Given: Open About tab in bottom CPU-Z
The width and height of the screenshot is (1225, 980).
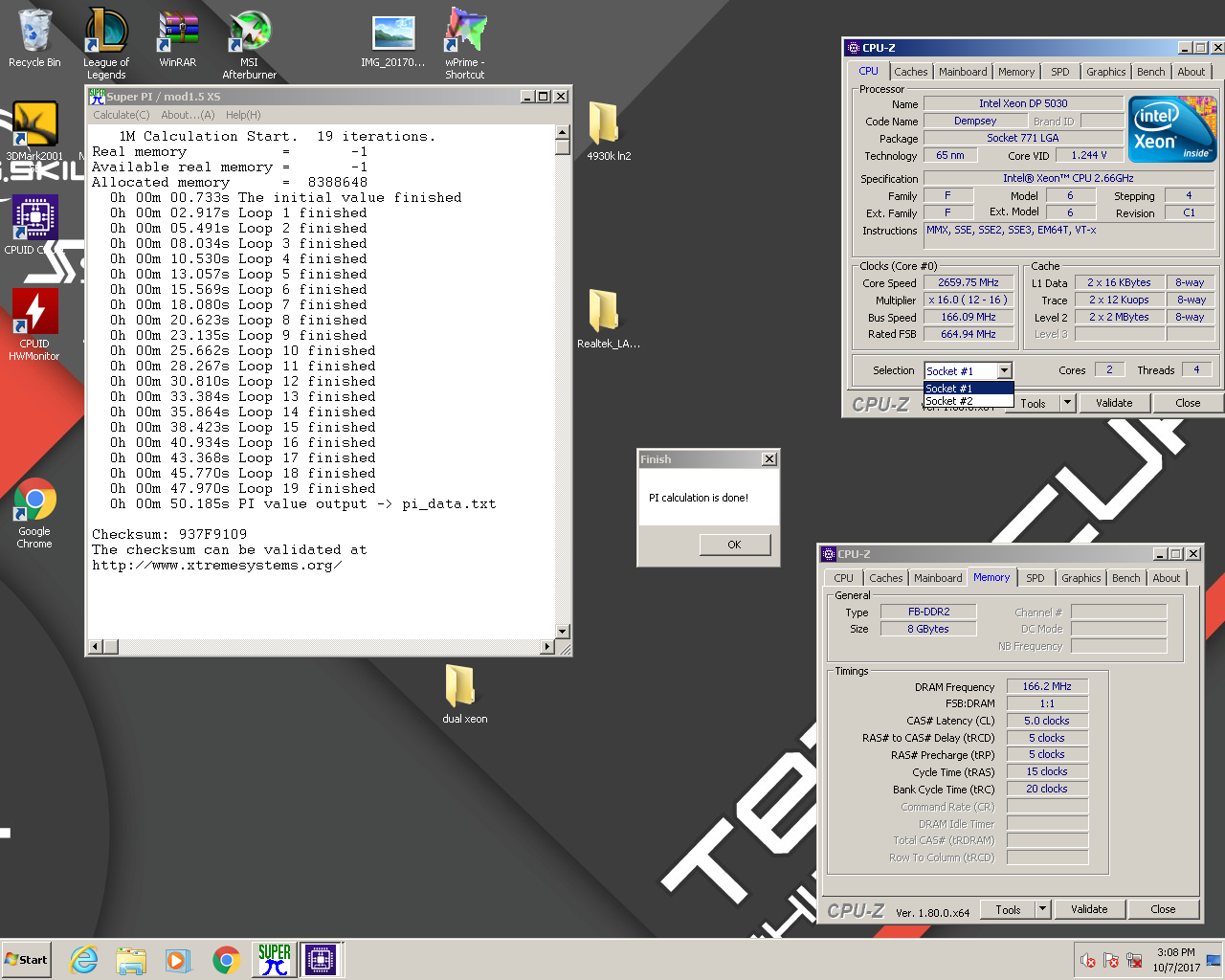Looking at the screenshot, I should click(1167, 578).
